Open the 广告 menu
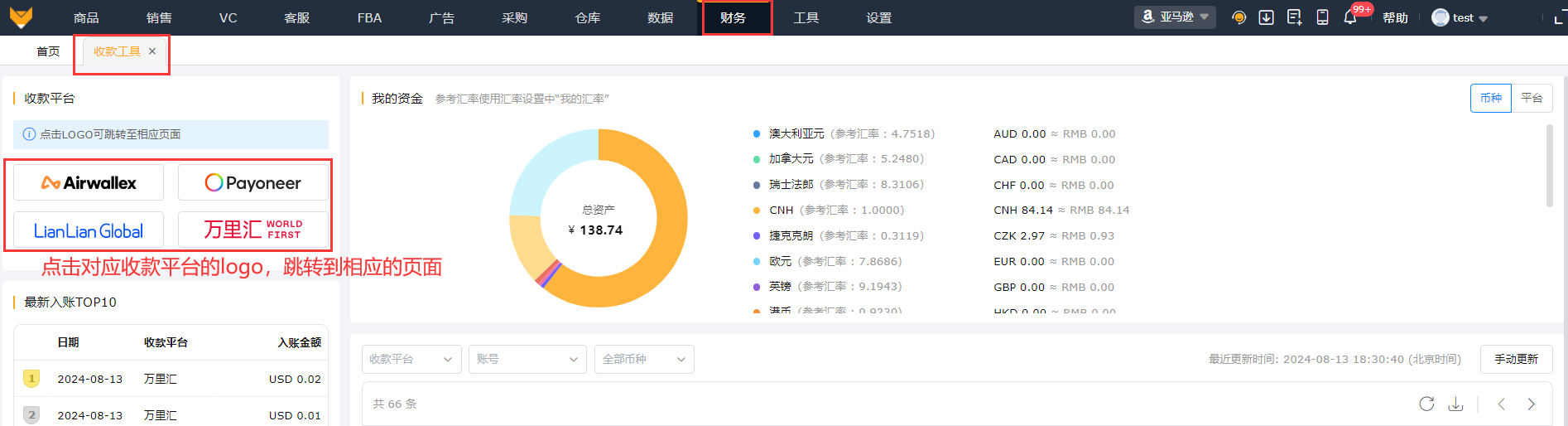1568x426 pixels. tap(442, 17)
